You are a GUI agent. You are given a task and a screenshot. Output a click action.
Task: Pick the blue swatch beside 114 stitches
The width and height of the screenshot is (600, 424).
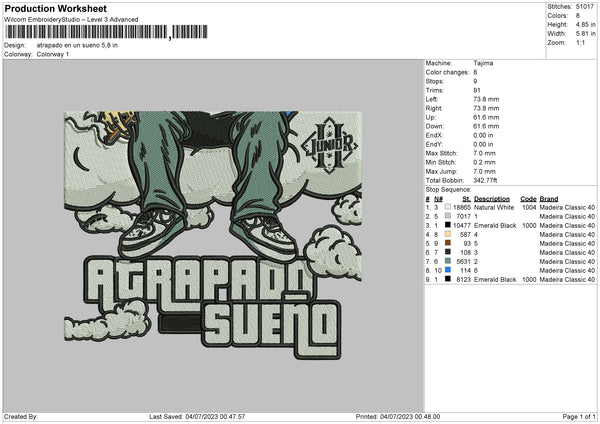pos(448,270)
